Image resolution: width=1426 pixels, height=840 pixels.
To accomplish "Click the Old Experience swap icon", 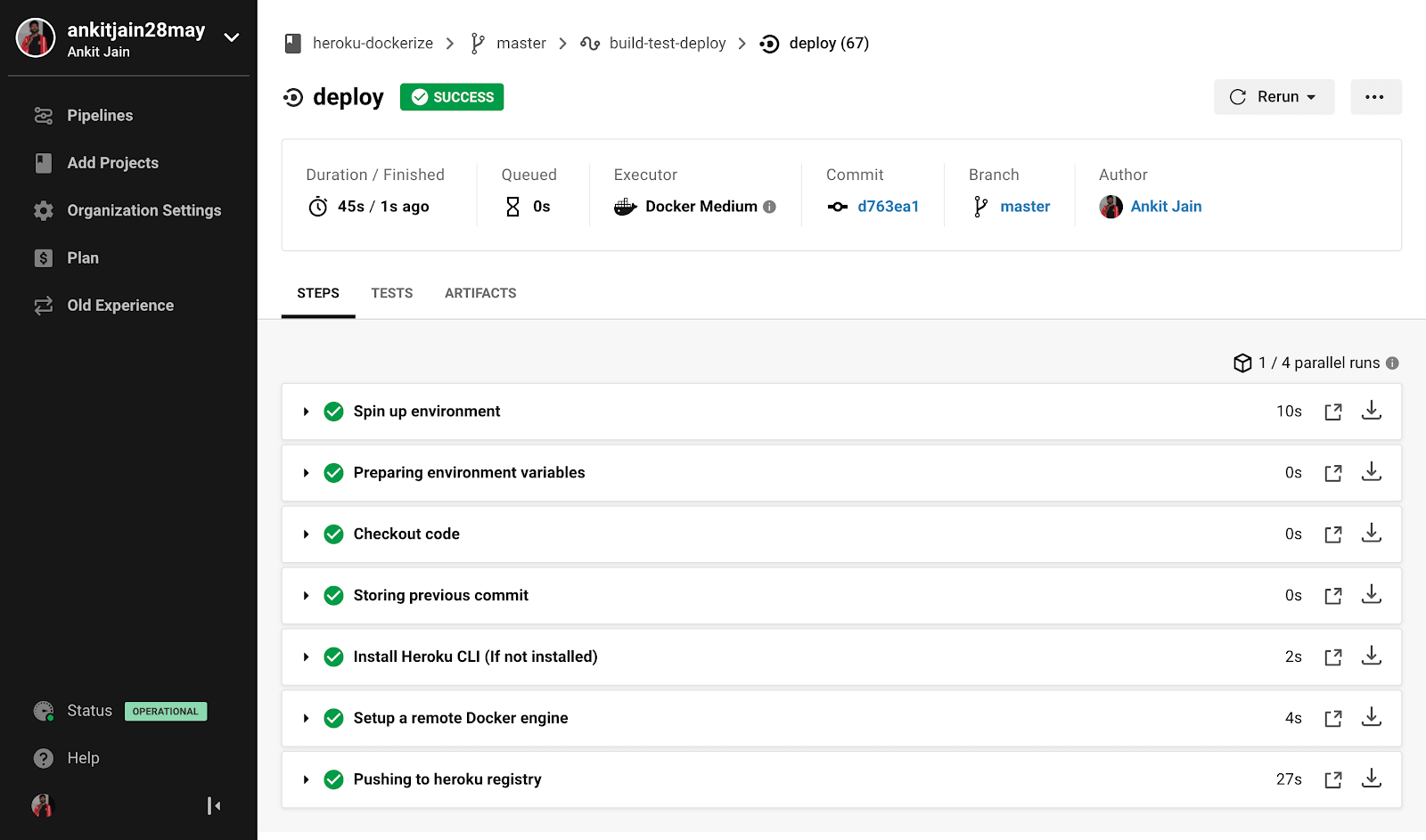I will click(44, 306).
